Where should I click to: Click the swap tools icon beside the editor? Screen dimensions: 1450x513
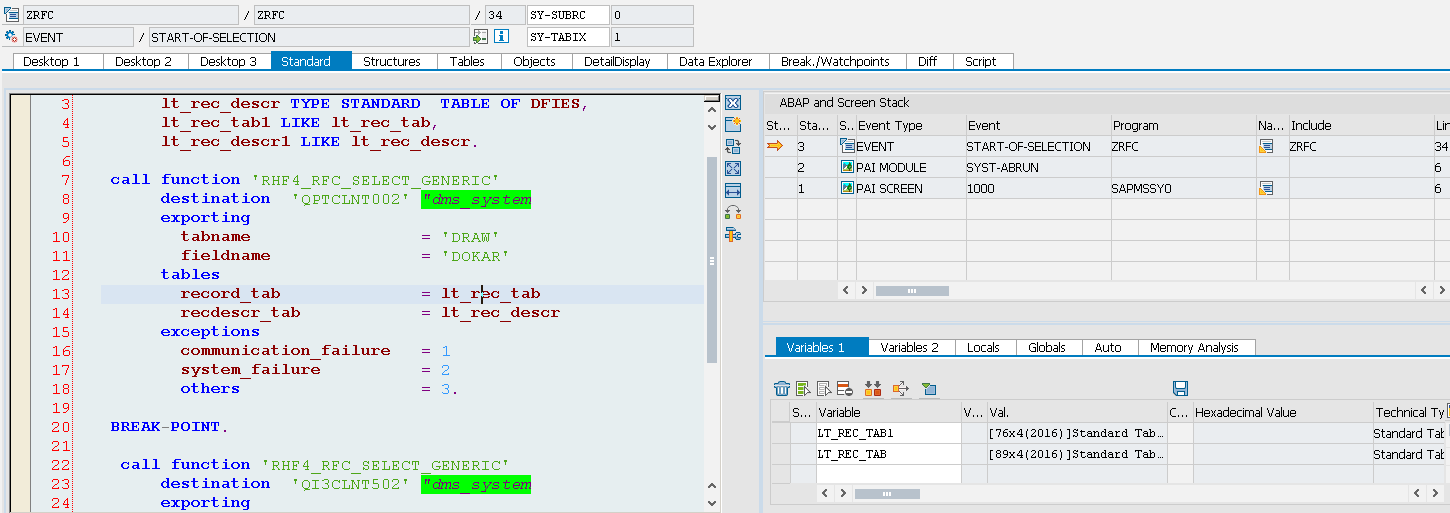732,212
